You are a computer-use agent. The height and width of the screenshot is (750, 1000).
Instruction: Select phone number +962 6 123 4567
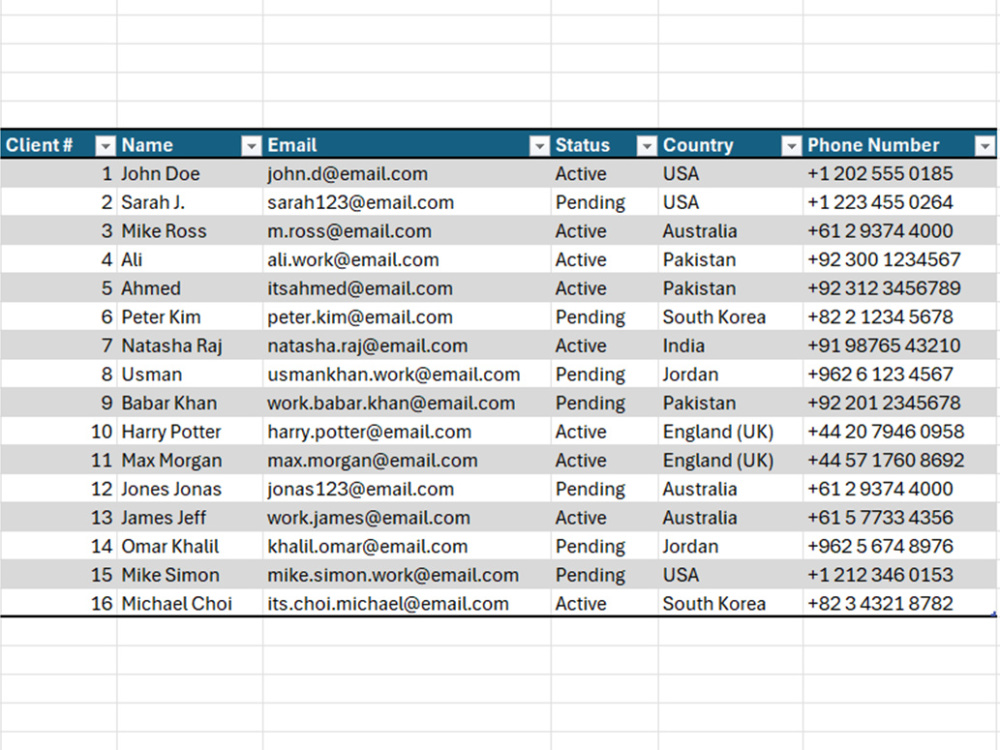click(899, 374)
